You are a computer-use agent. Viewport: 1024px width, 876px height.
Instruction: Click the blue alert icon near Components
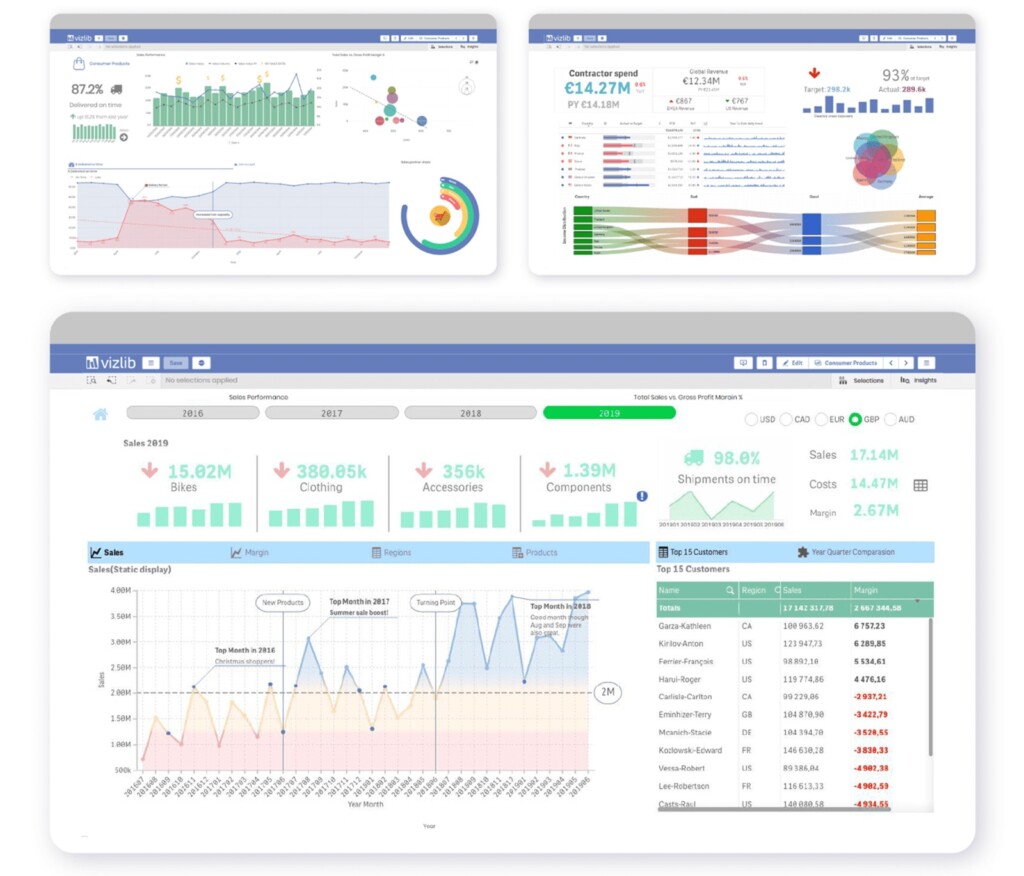pos(642,496)
